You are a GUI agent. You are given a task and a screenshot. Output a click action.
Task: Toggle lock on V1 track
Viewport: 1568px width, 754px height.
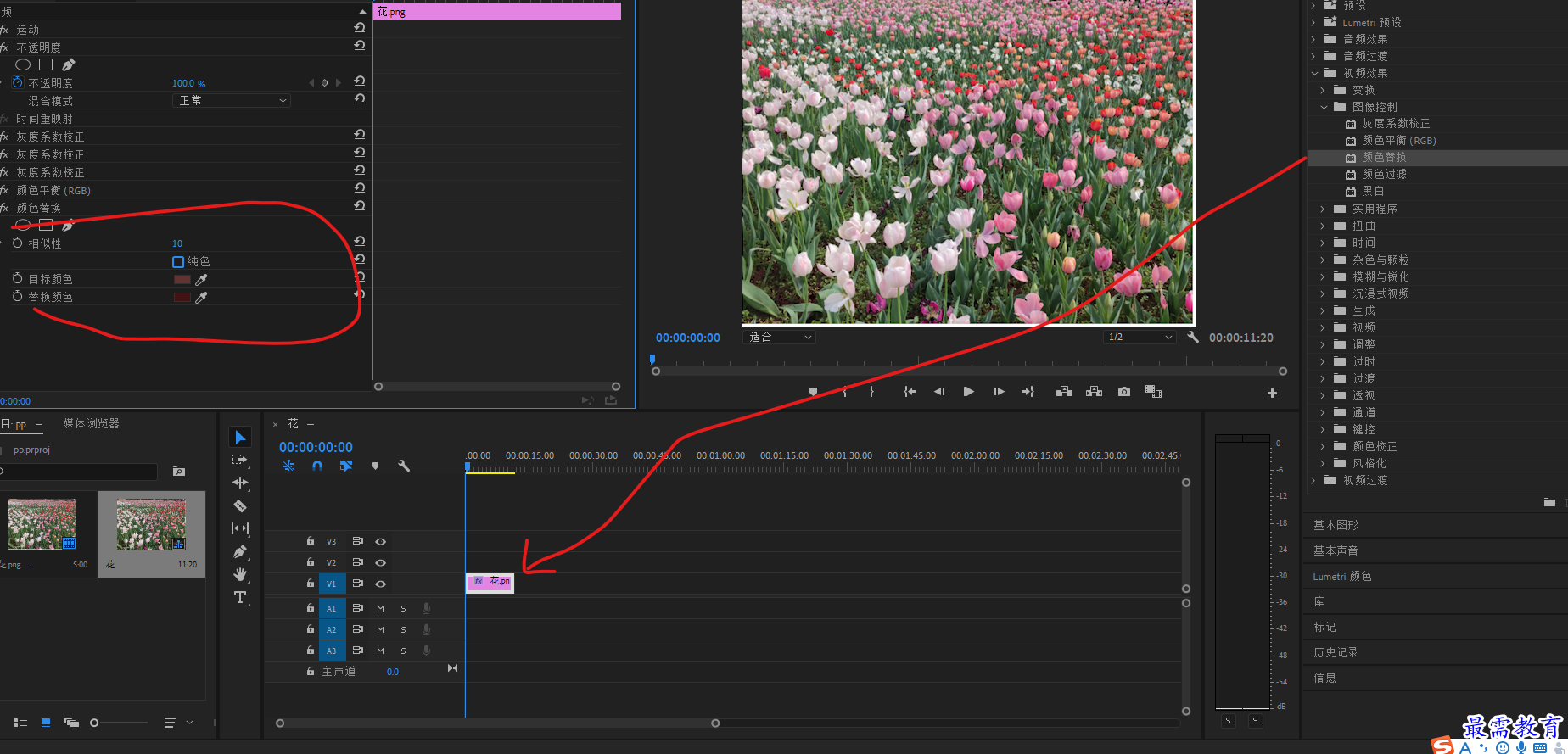(x=311, y=583)
